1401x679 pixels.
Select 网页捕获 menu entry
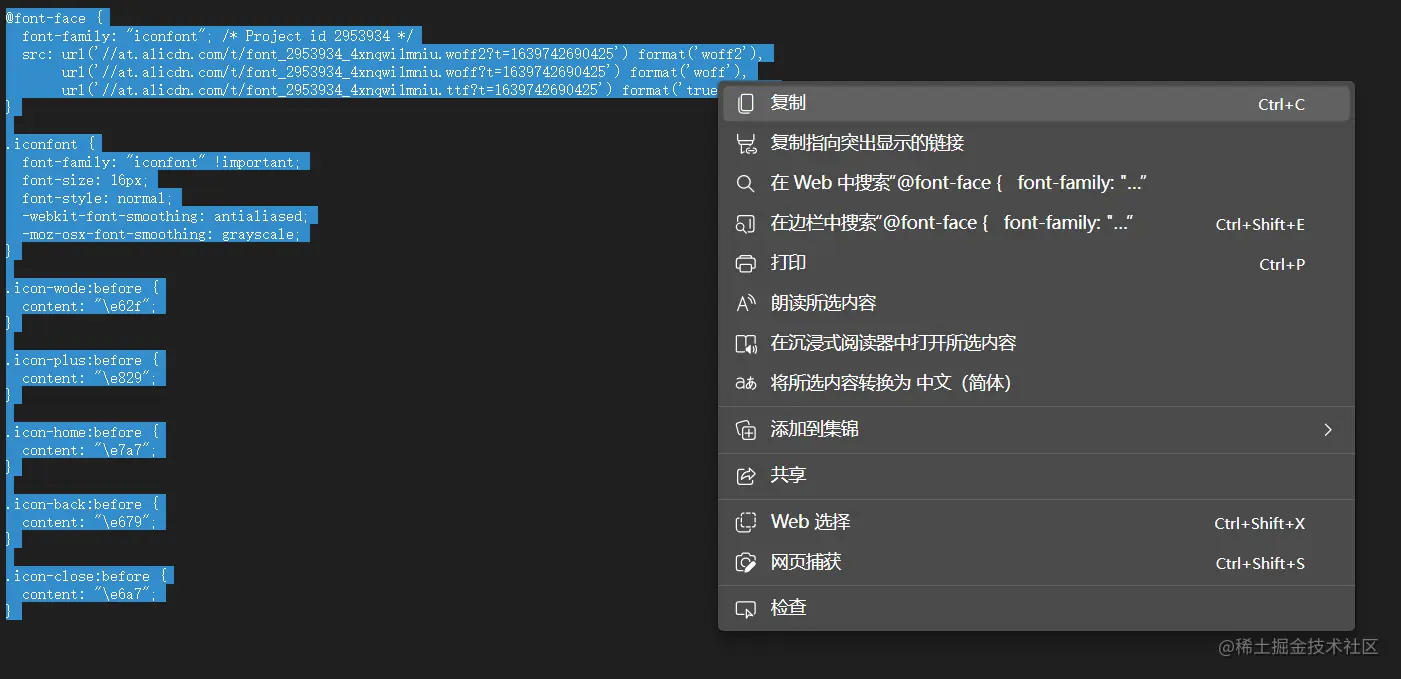[x=1036, y=563]
